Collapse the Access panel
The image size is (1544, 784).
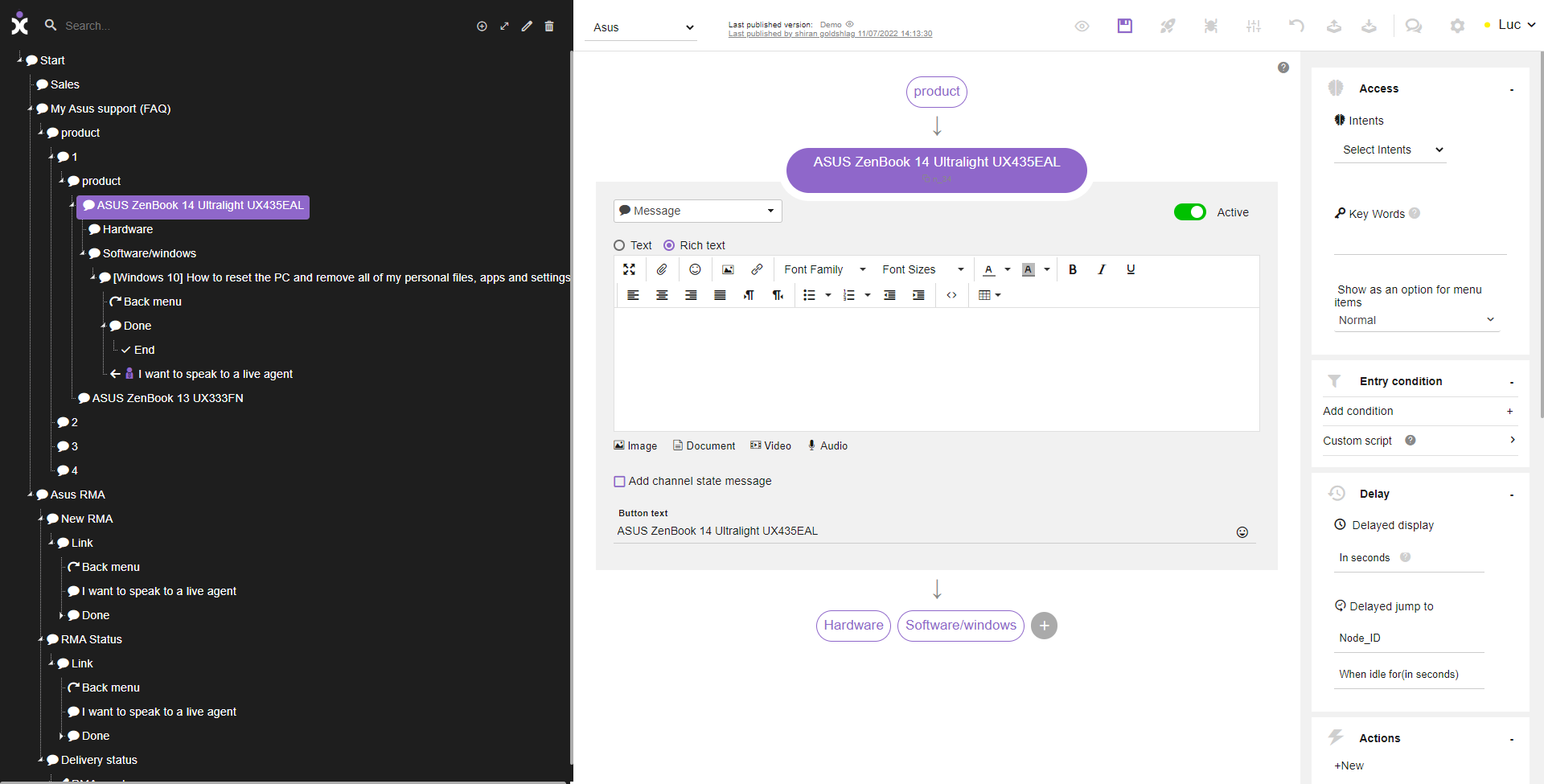(x=1512, y=89)
